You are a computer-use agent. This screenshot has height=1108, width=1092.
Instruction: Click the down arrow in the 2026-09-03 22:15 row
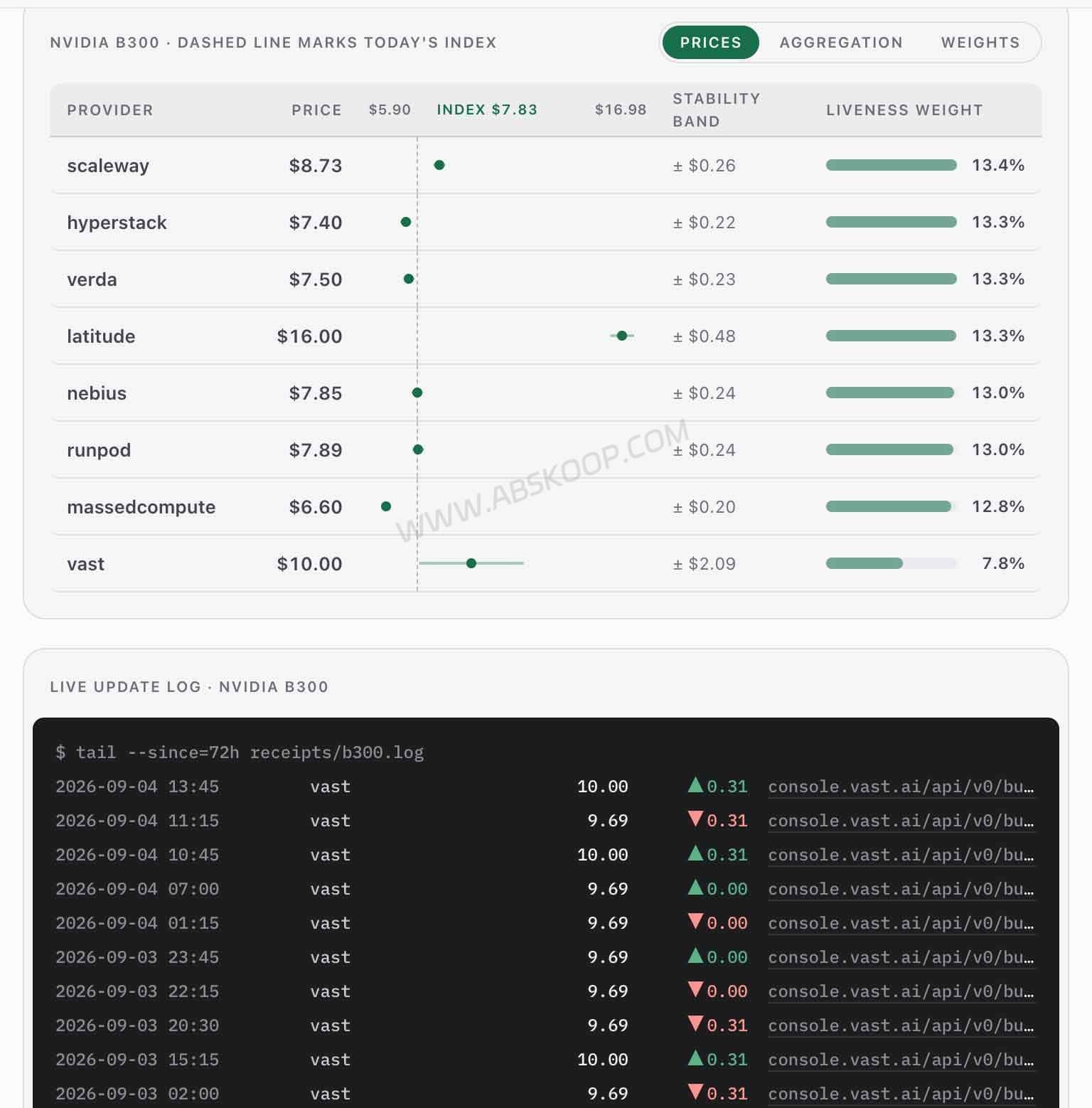click(x=695, y=990)
